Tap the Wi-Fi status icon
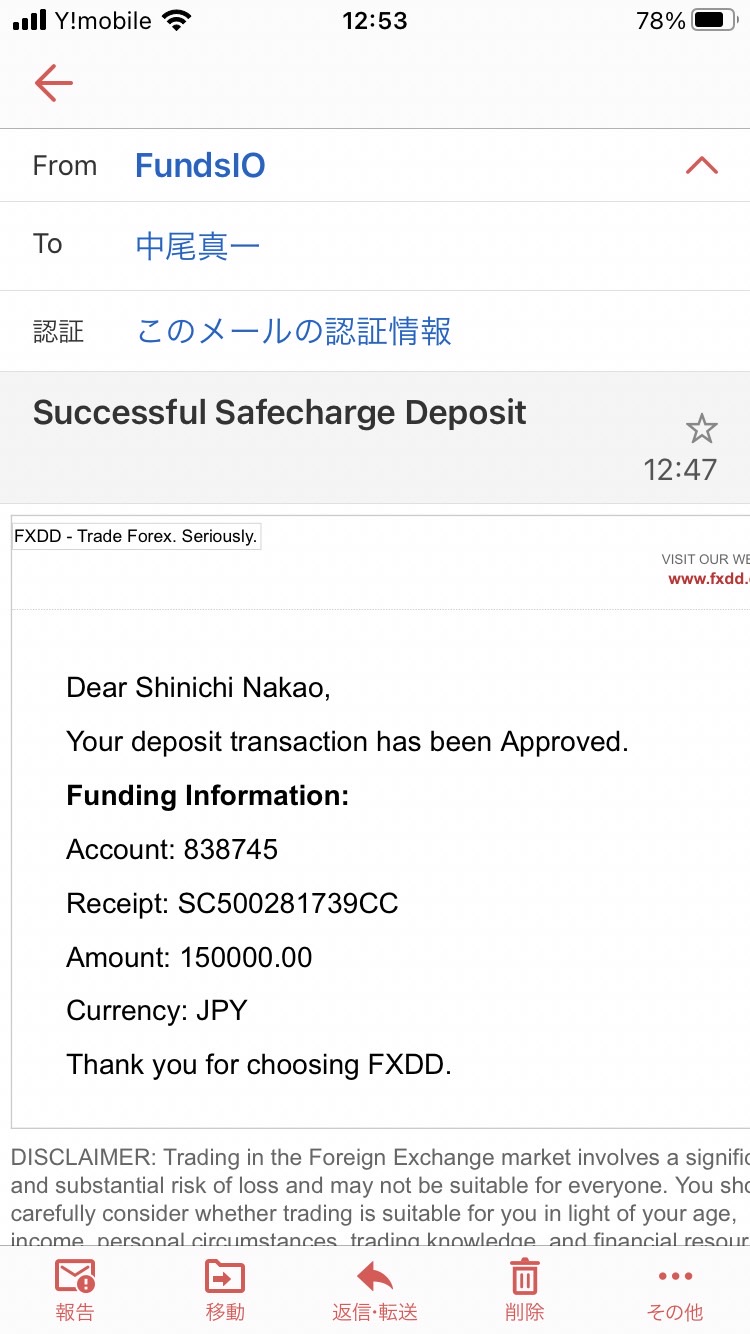This screenshot has width=750, height=1334. click(x=177, y=21)
